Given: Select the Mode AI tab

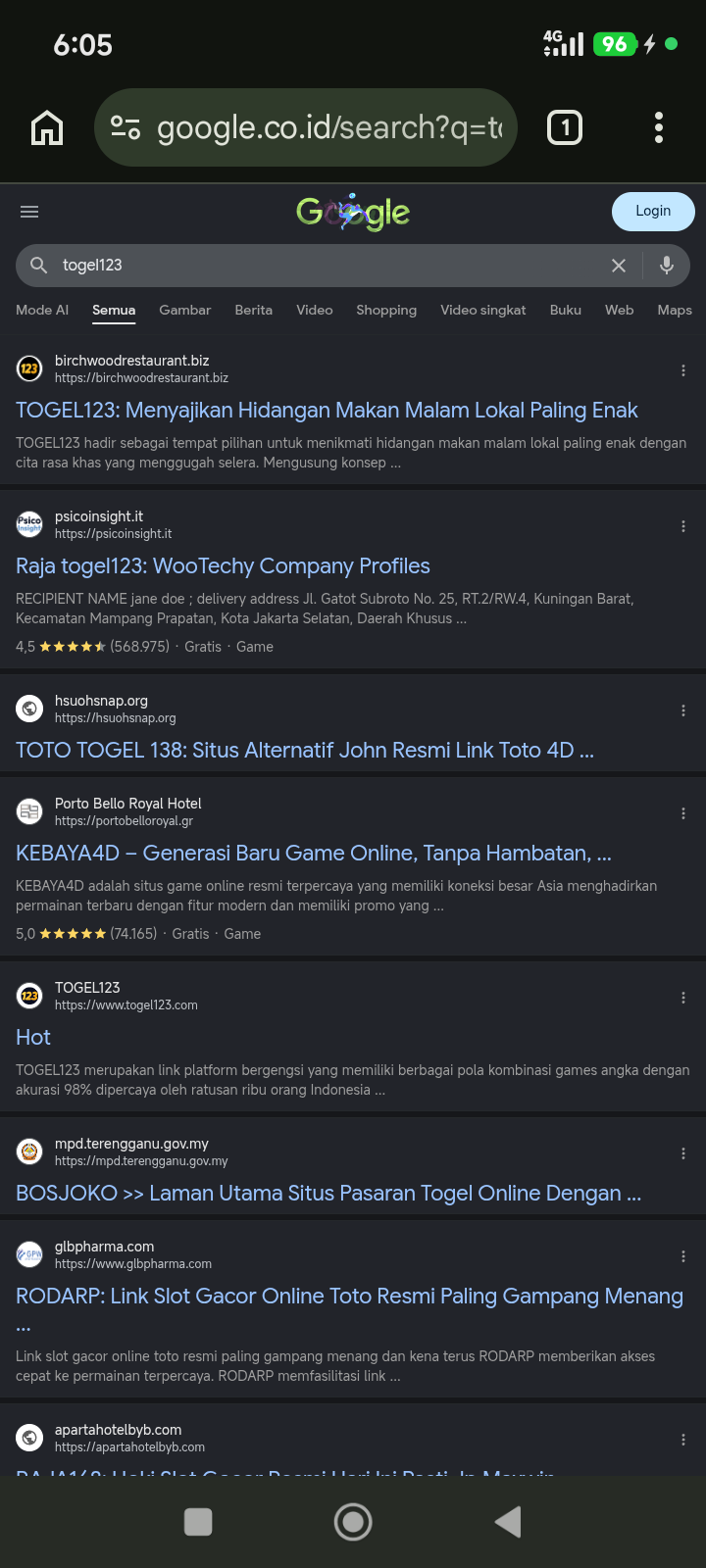Looking at the screenshot, I should coord(42,310).
